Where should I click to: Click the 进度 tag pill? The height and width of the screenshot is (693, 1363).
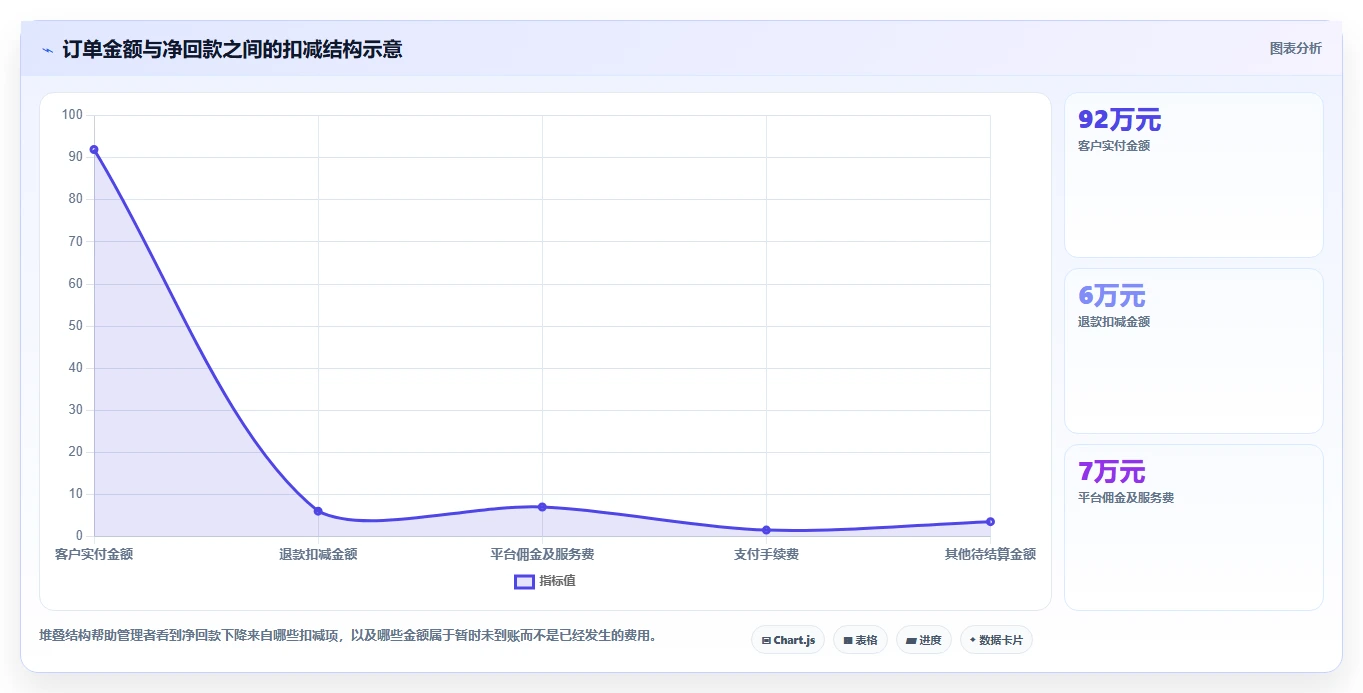(x=924, y=640)
